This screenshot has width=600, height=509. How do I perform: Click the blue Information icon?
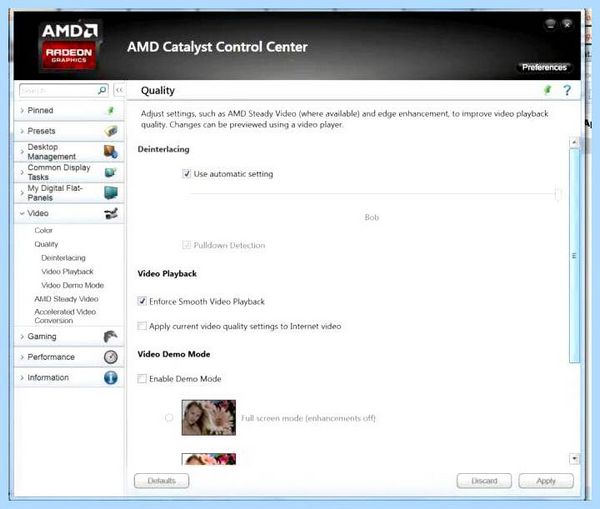pos(111,378)
